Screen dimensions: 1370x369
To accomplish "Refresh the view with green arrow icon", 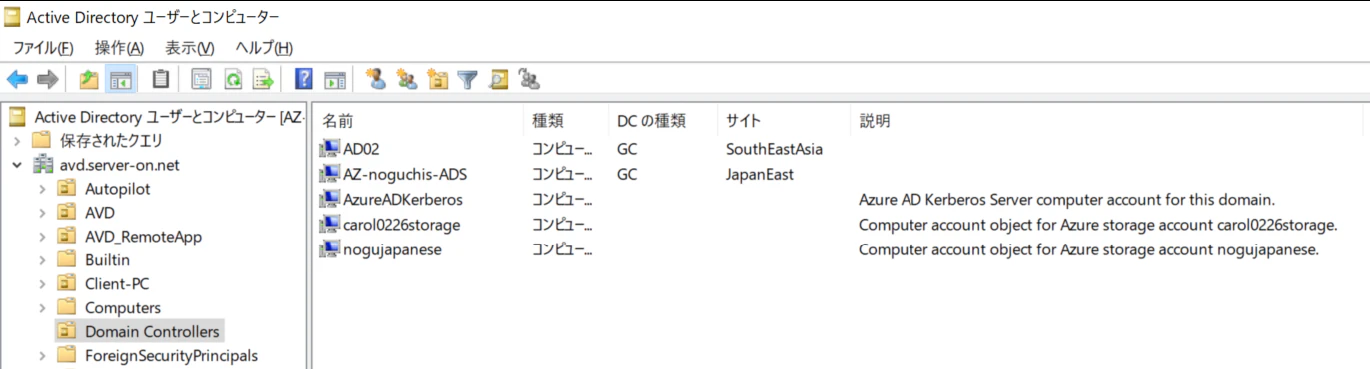I will pyautogui.click(x=232, y=79).
